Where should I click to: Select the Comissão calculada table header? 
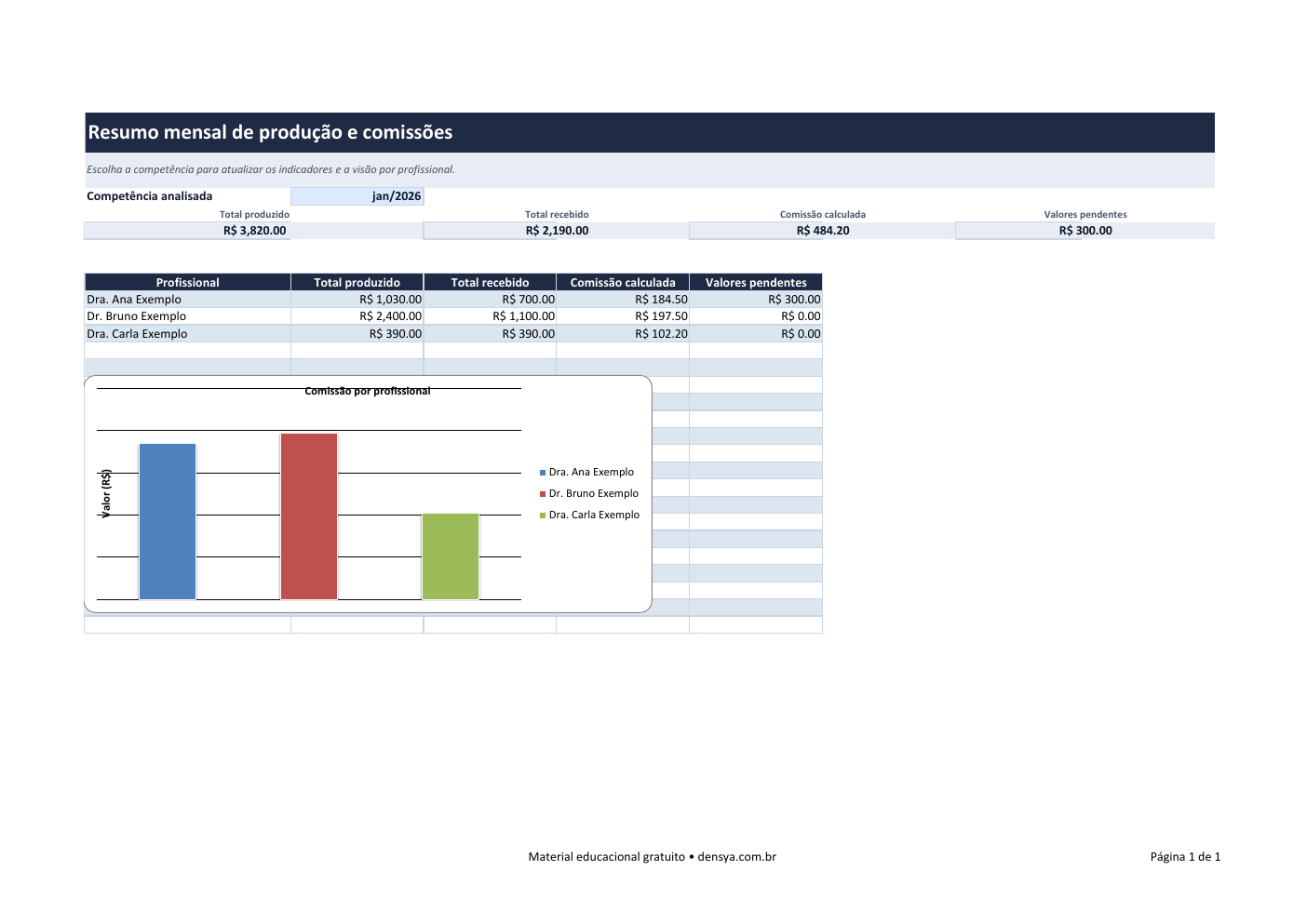click(x=623, y=282)
